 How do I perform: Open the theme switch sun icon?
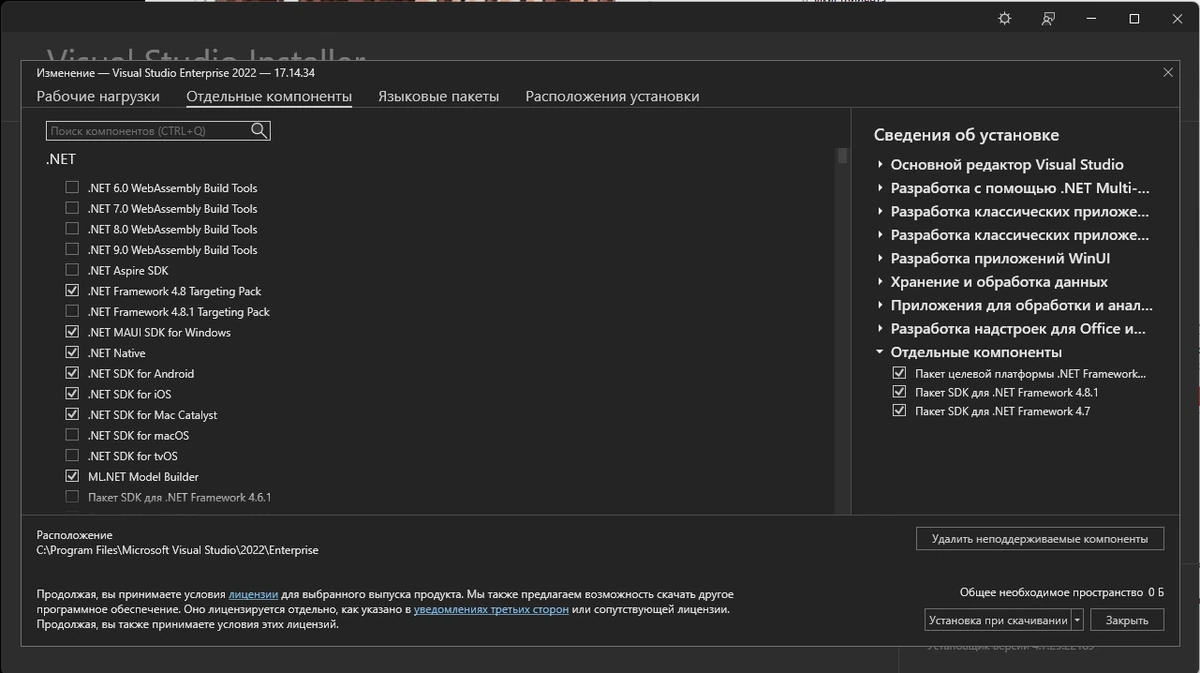[x=1005, y=19]
